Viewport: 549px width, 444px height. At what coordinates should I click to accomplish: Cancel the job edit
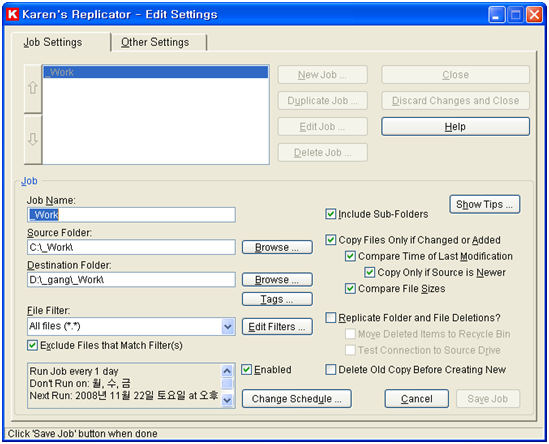pyautogui.click(x=417, y=399)
